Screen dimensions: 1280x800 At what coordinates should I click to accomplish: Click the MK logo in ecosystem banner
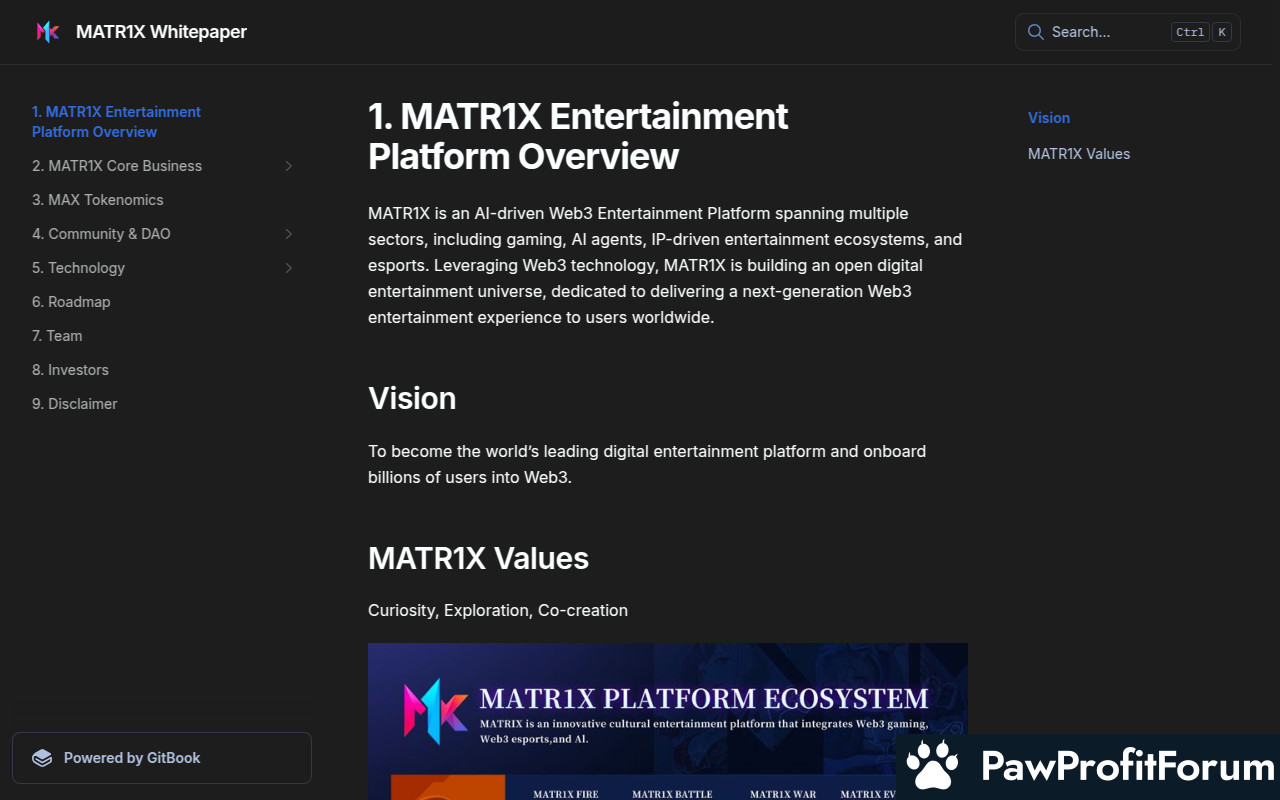(x=434, y=708)
